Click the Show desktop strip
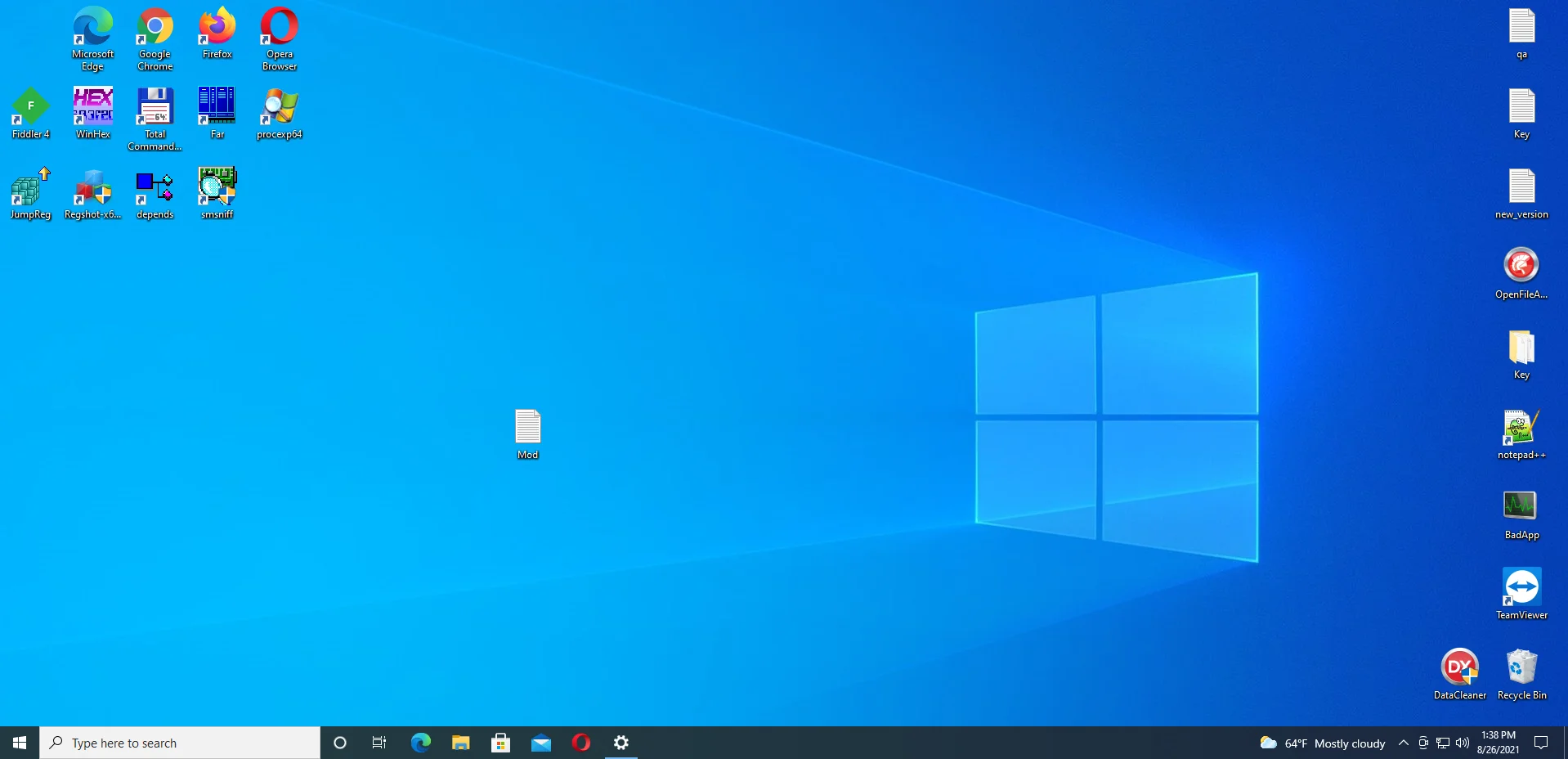 [1565, 743]
